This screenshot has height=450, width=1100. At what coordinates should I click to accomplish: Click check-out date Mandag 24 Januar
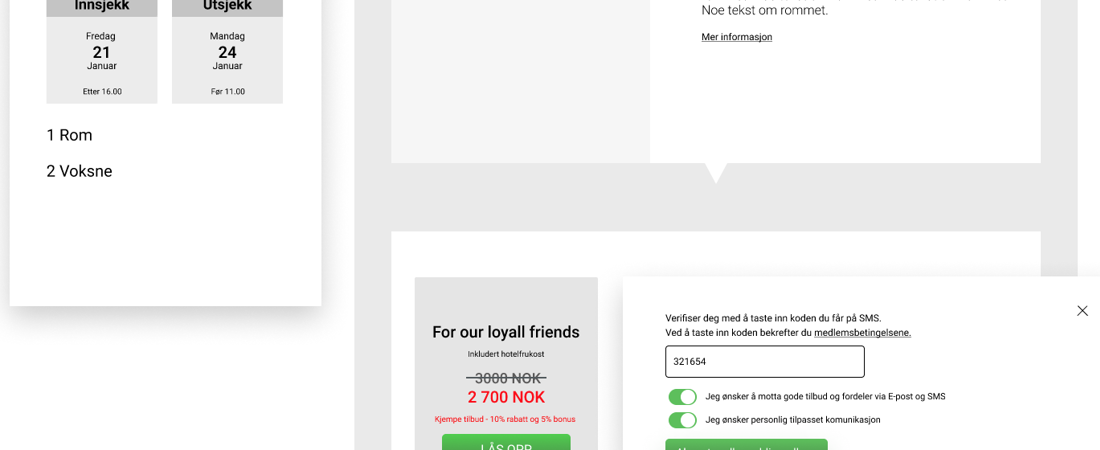(x=227, y=52)
